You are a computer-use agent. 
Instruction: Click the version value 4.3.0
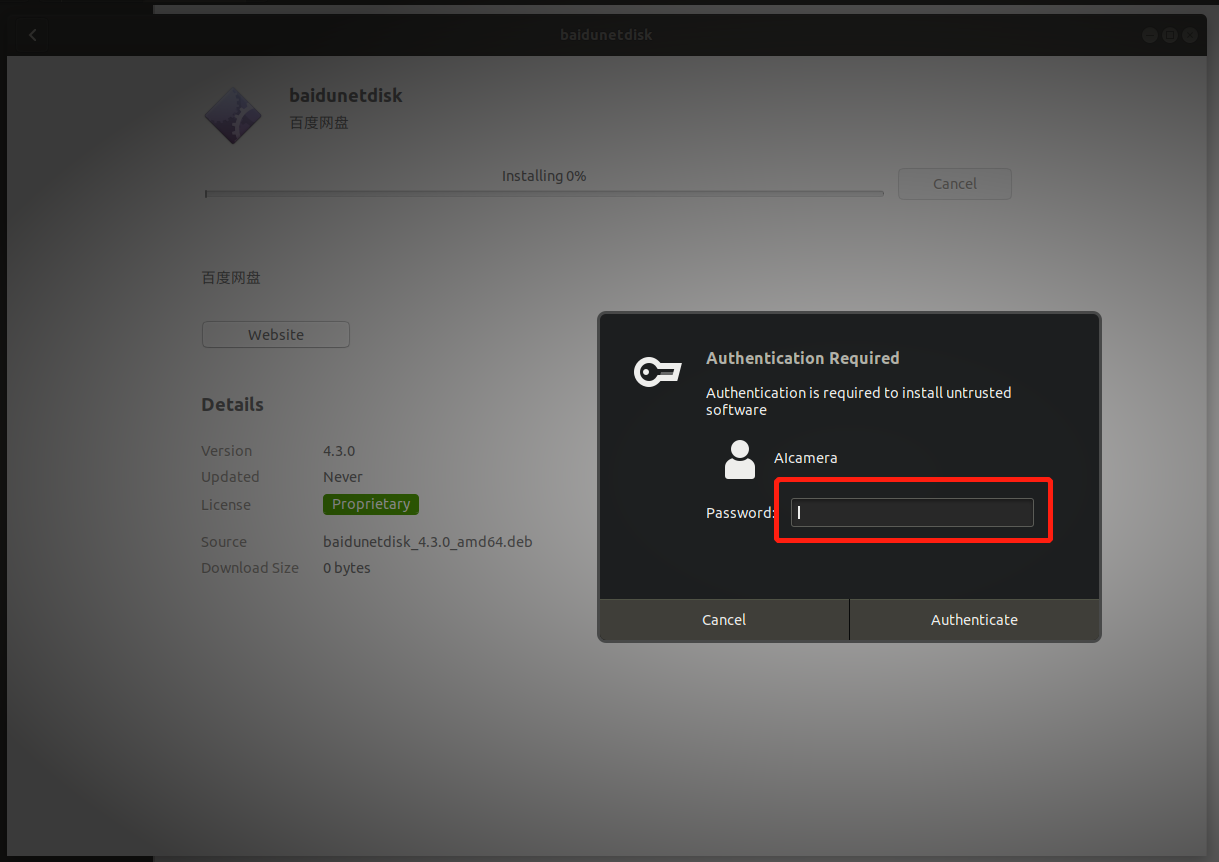pos(339,451)
